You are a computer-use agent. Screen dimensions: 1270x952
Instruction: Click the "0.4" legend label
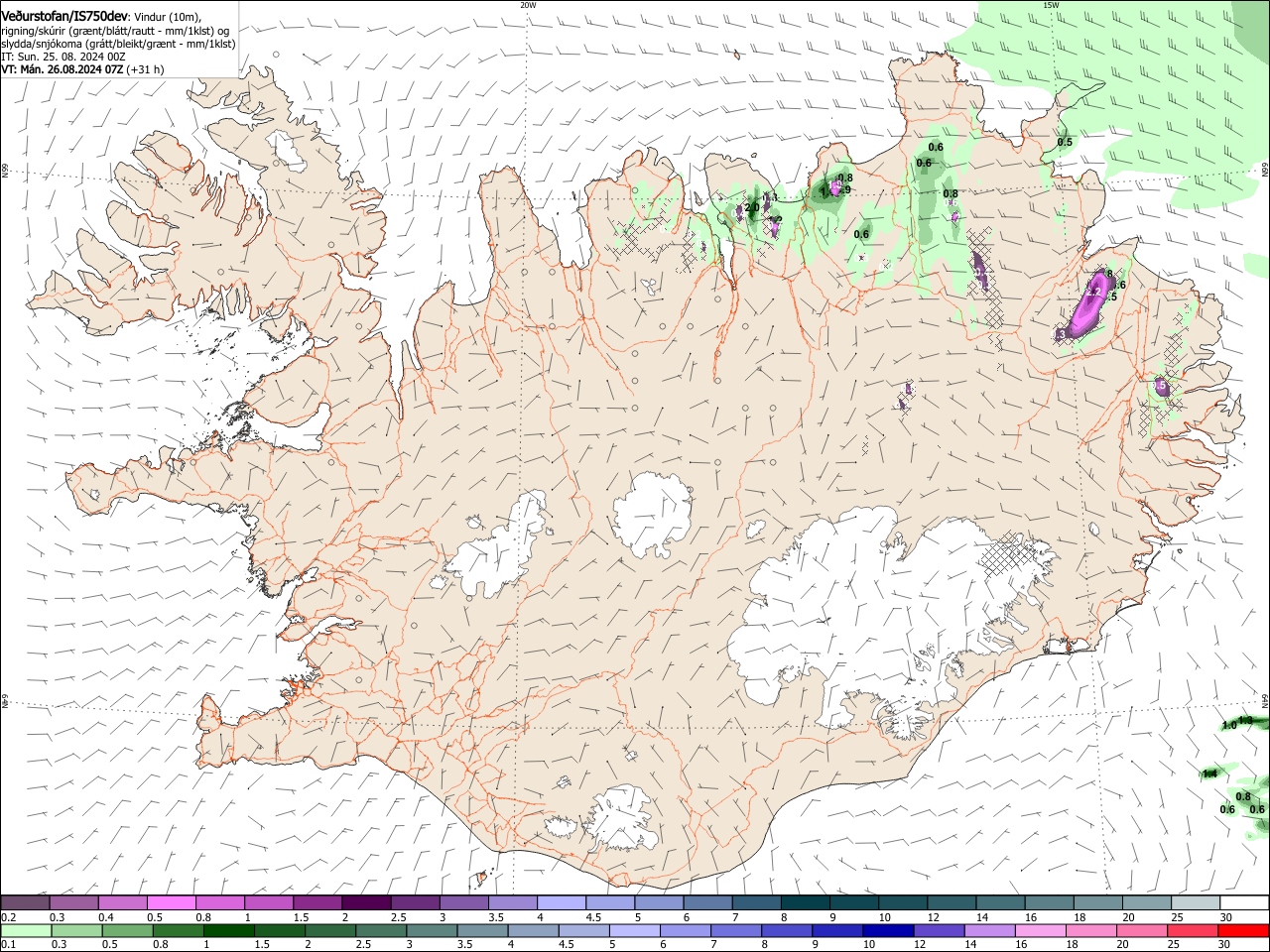point(106,917)
